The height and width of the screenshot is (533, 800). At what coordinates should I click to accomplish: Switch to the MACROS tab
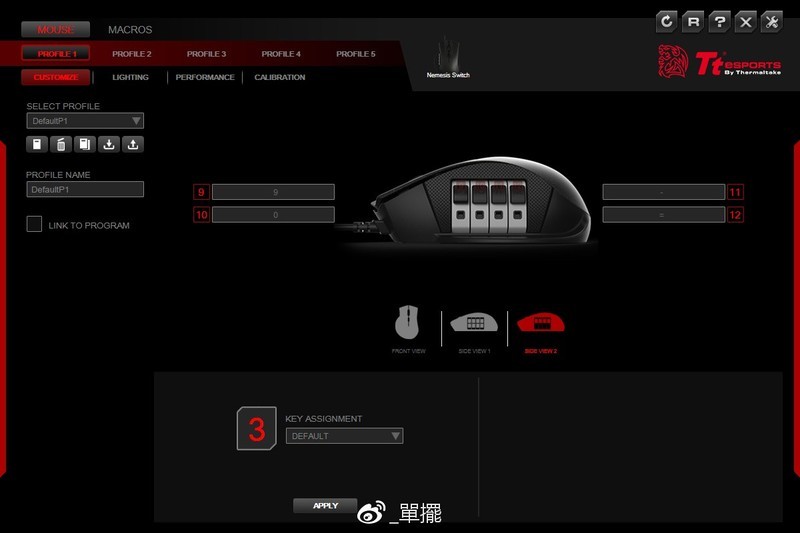[130, 30]
